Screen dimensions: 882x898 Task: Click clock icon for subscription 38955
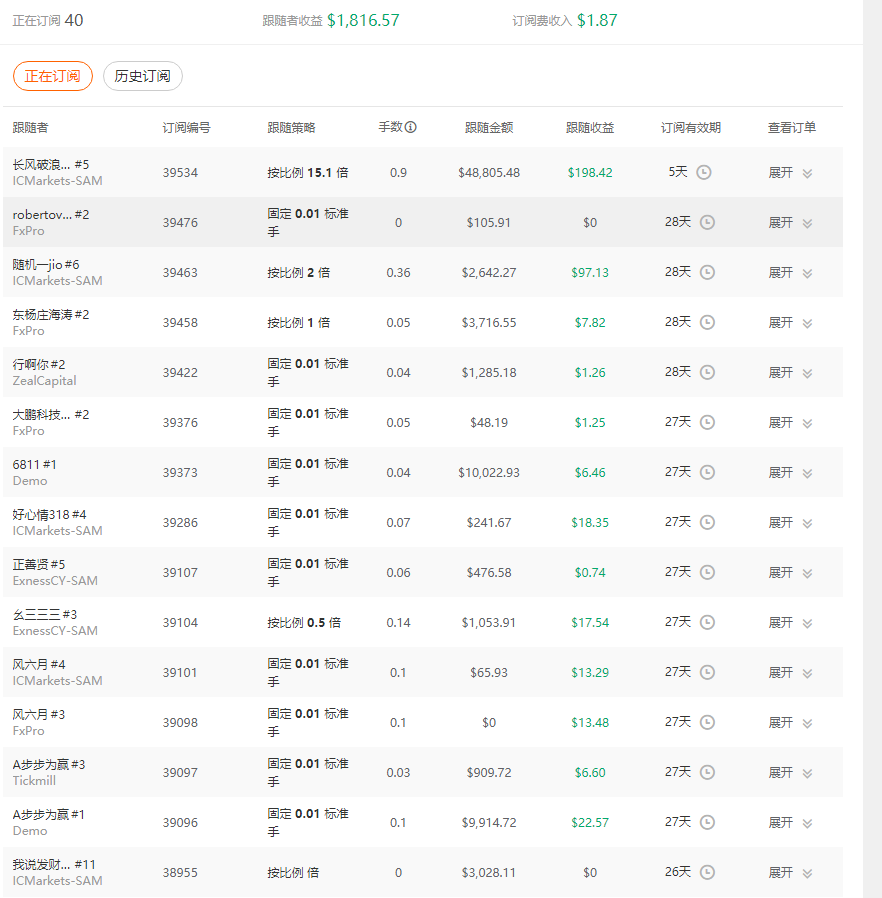pyautogui.click(x=707, y=872)
